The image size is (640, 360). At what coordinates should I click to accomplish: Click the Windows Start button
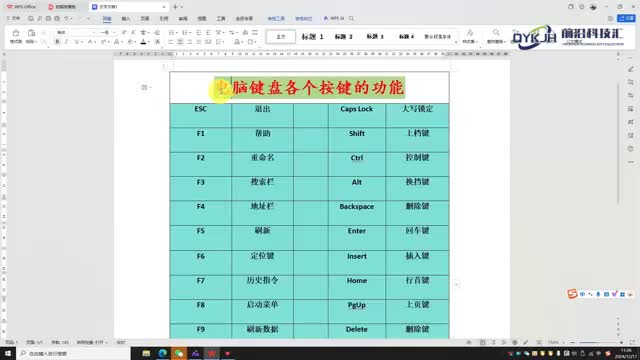pos(8,353)
